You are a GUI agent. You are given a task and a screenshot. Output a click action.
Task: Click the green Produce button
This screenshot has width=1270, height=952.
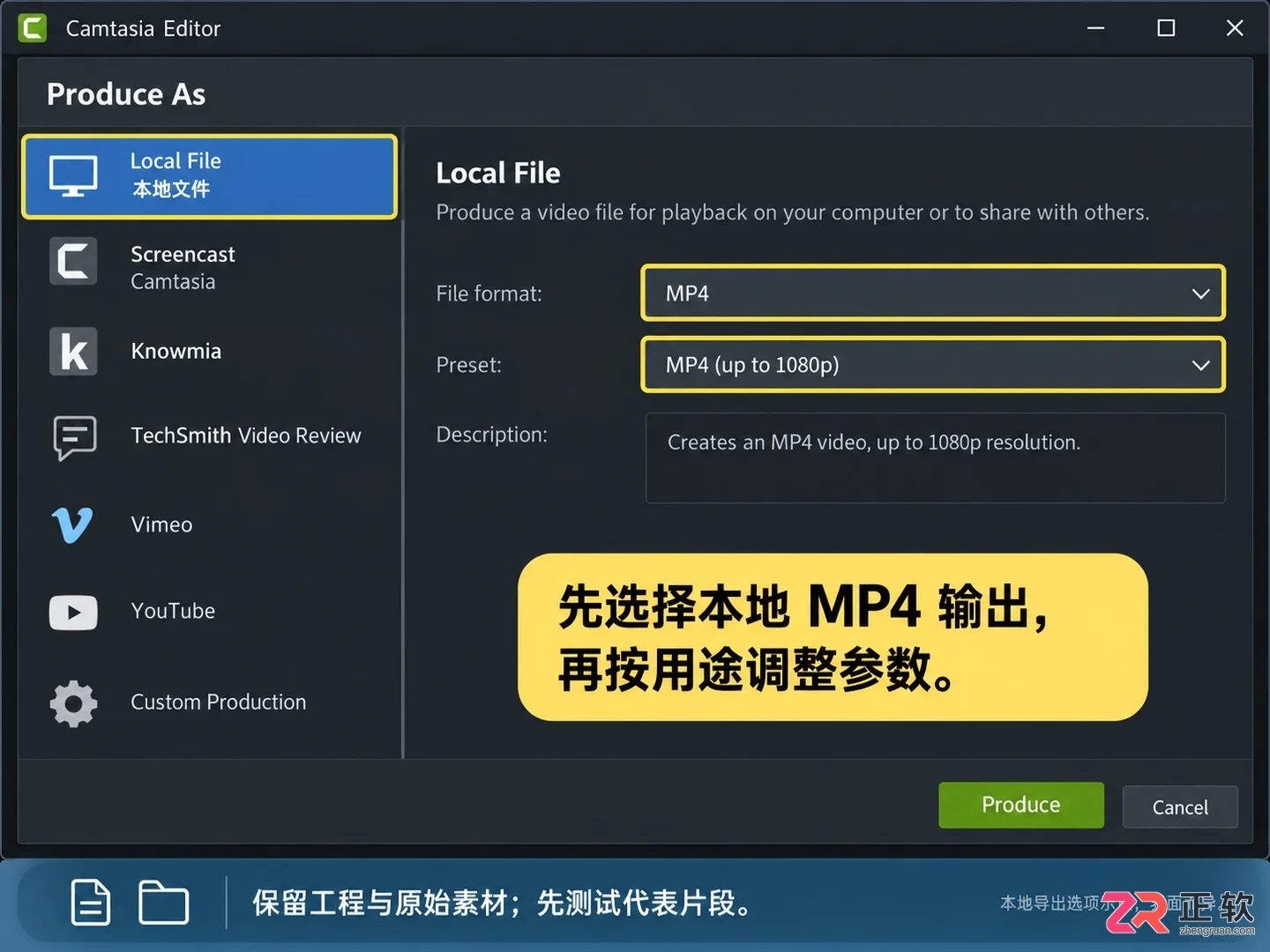tap(1021, 805)
